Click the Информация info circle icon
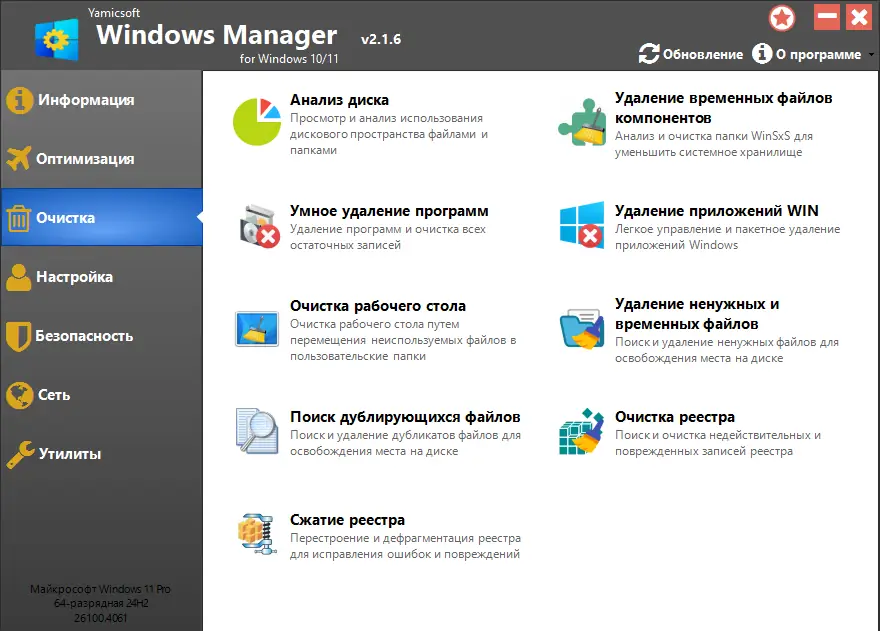880x631 pixels. 20,100
